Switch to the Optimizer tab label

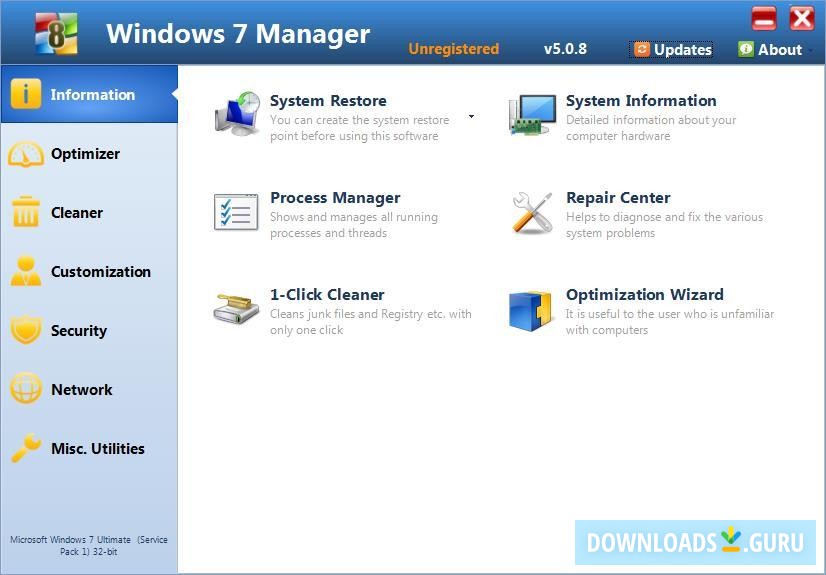85,154
